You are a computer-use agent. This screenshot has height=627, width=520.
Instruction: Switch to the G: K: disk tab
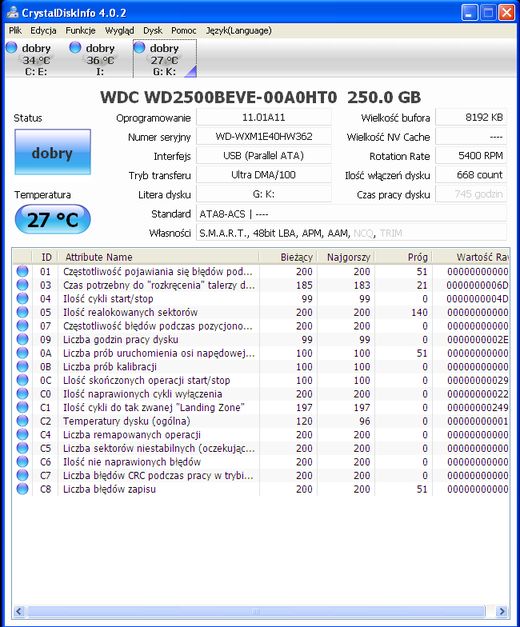165,59
